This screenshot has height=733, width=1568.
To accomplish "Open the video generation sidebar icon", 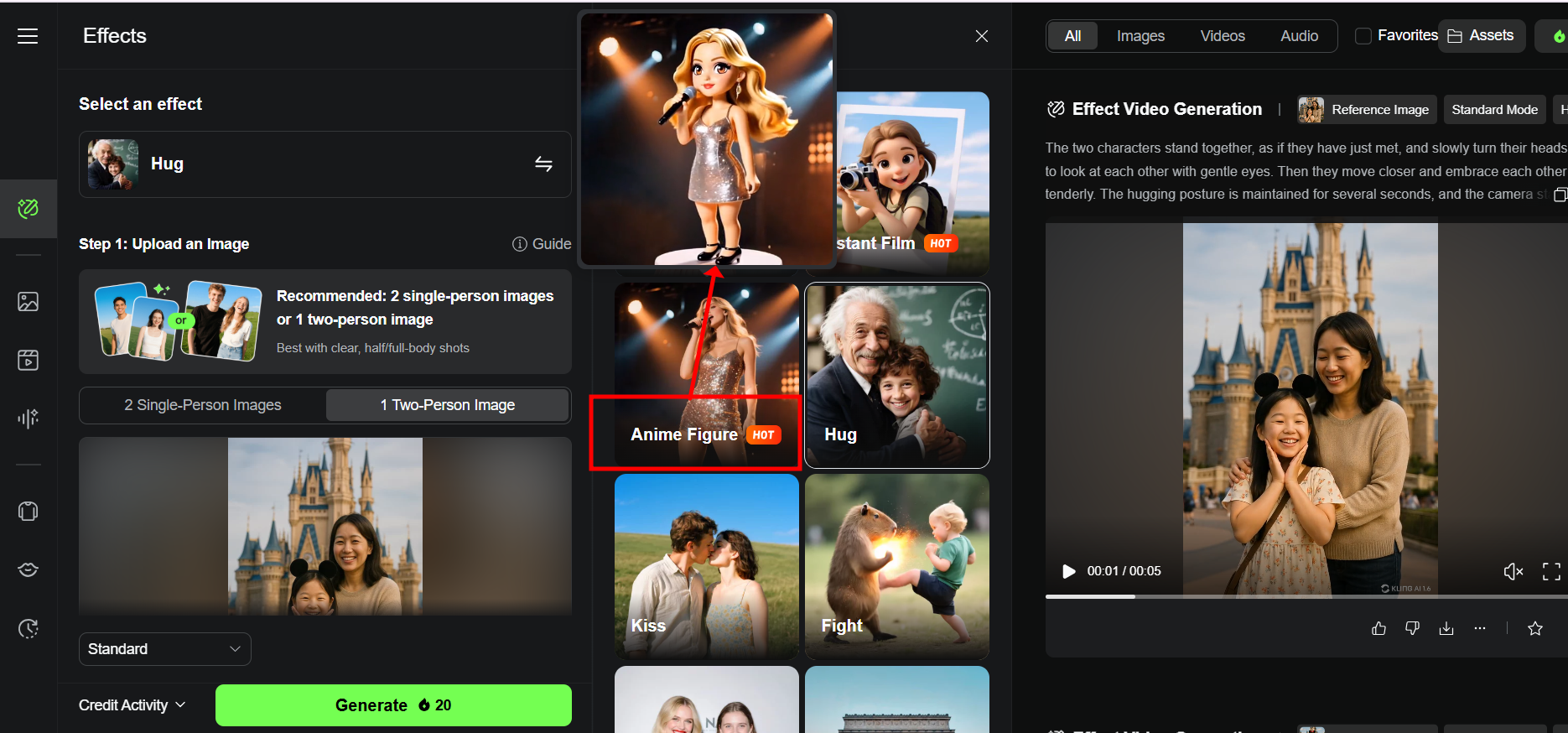I will tap(29, 360).
